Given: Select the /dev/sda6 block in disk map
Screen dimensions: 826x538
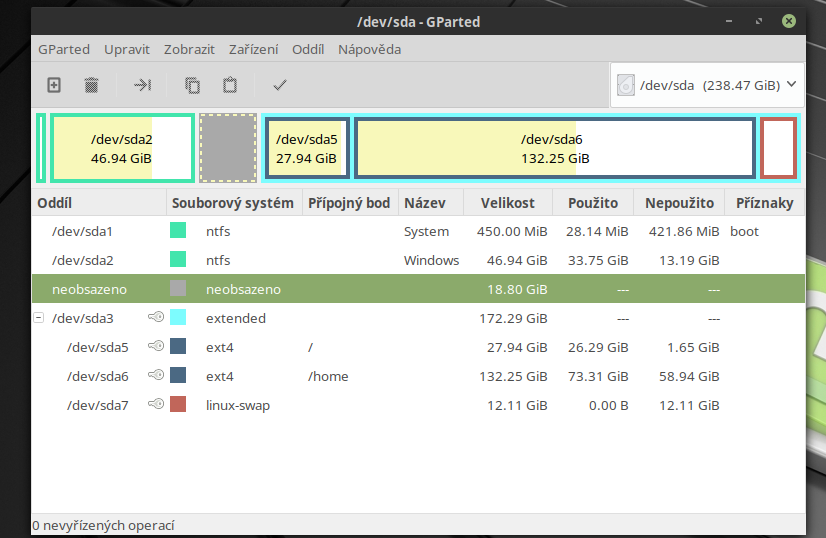Looking at the screenshot, I should pos(554,148).
